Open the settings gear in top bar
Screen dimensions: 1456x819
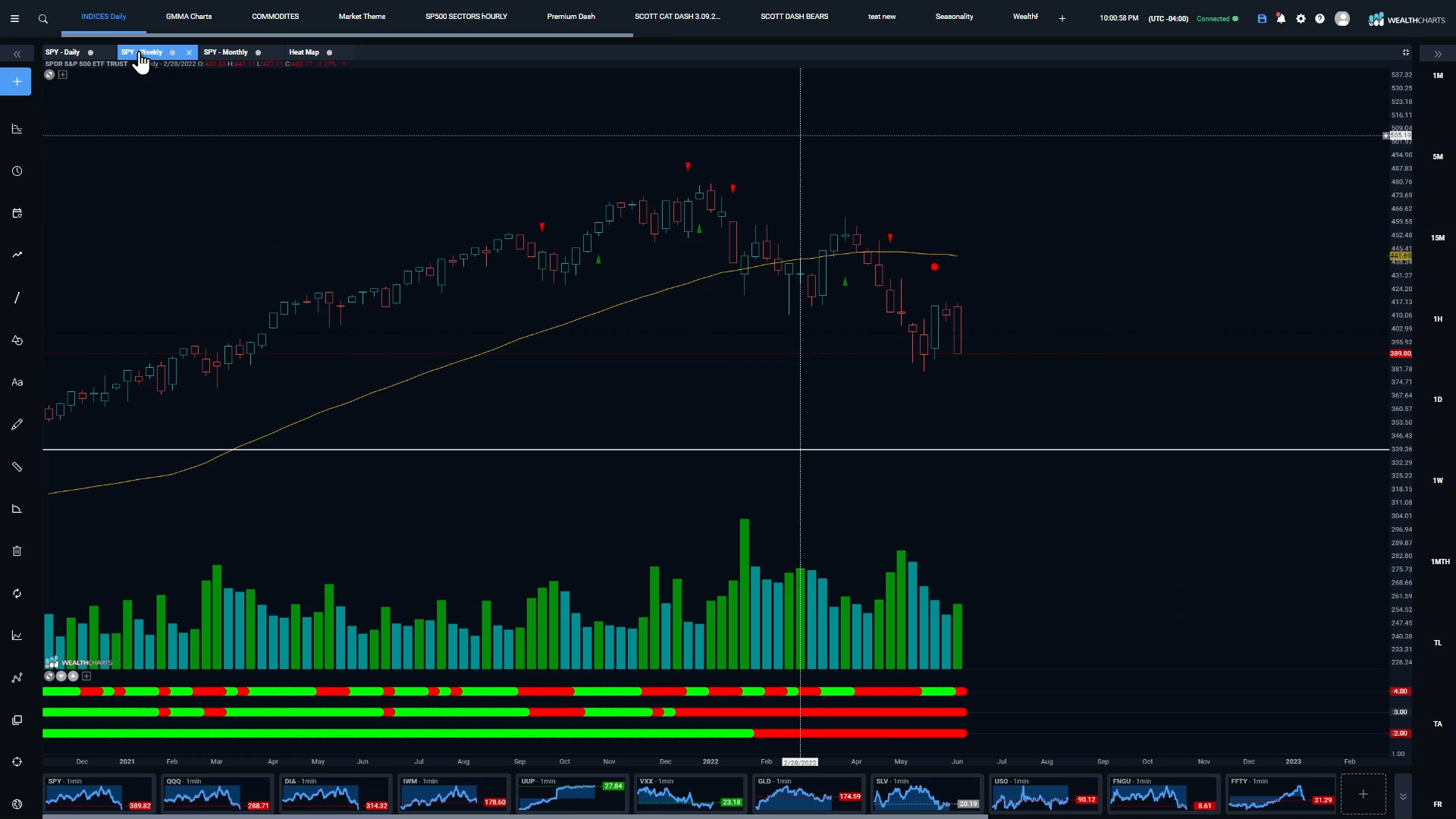tap(1301, 18)
